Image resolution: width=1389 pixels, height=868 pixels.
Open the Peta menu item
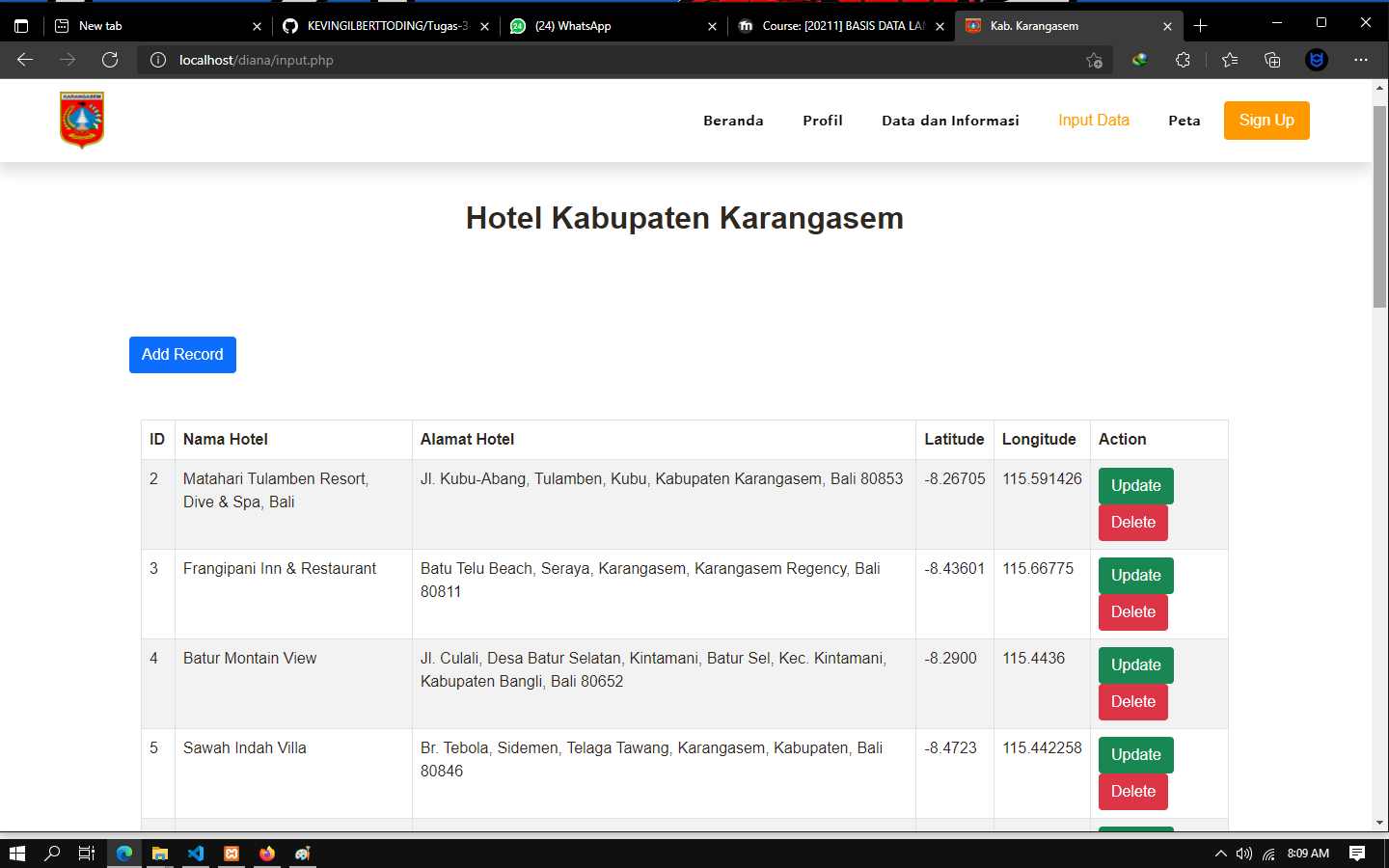pos(1184,120)
